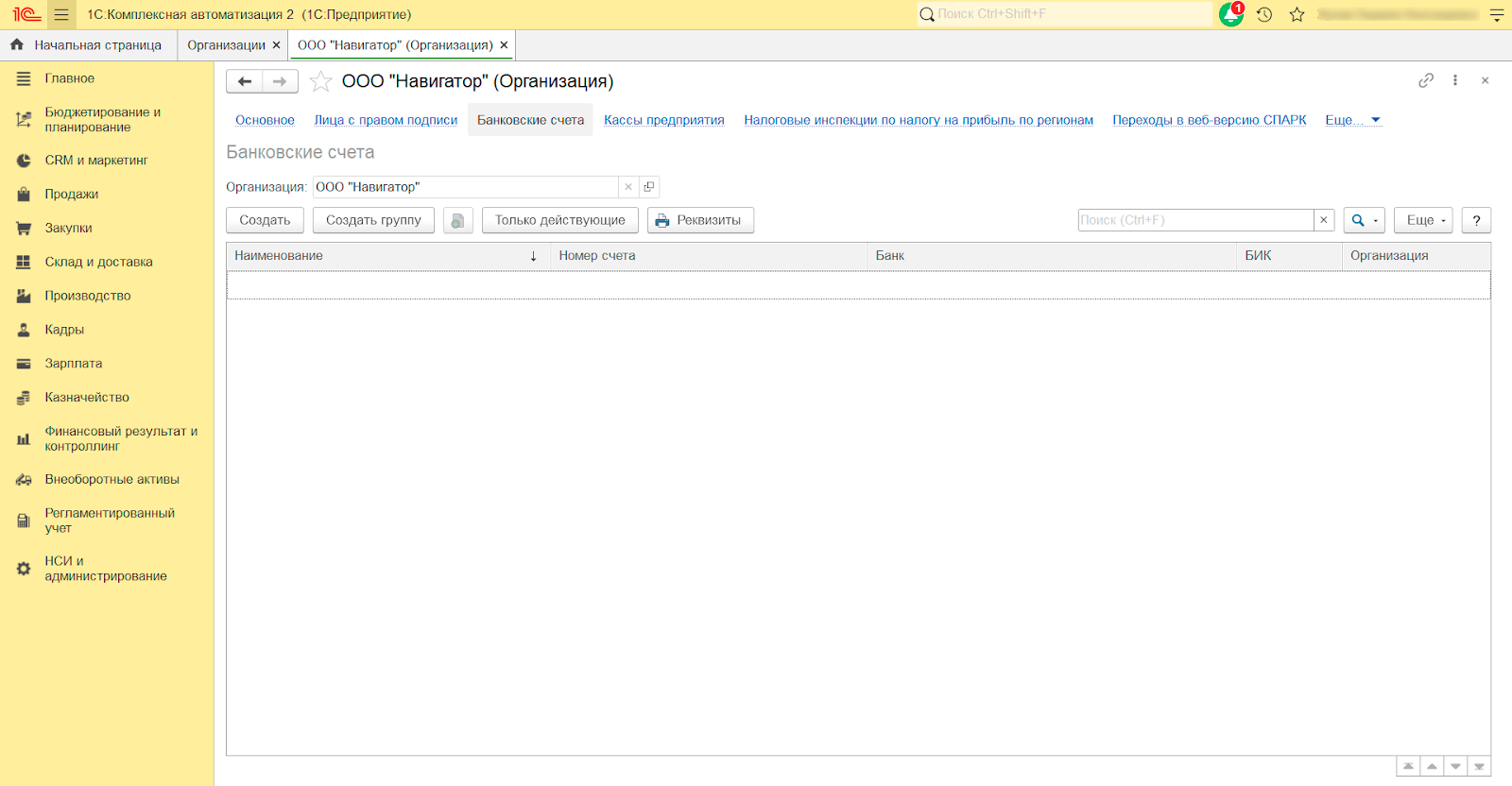Open the history clock icon

[x=1264, y=14]
